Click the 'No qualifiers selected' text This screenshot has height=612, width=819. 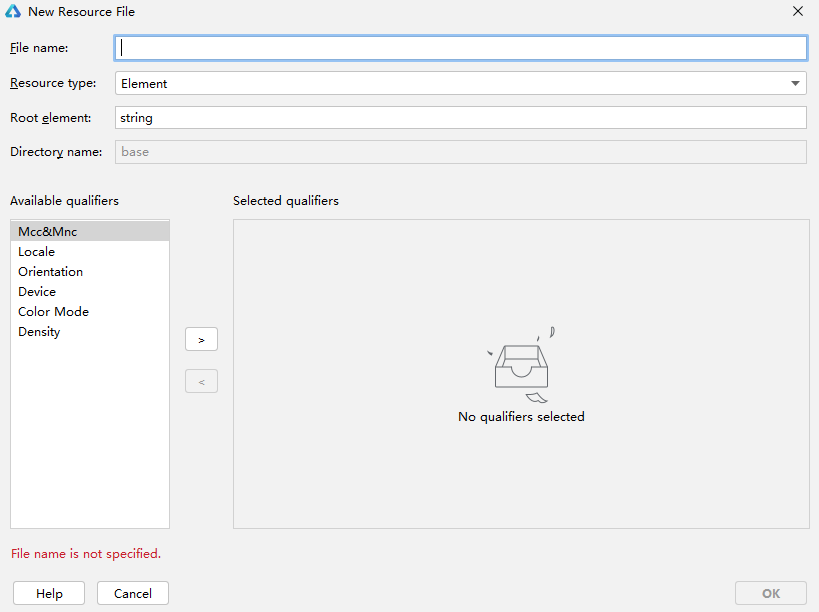point(521,417)
